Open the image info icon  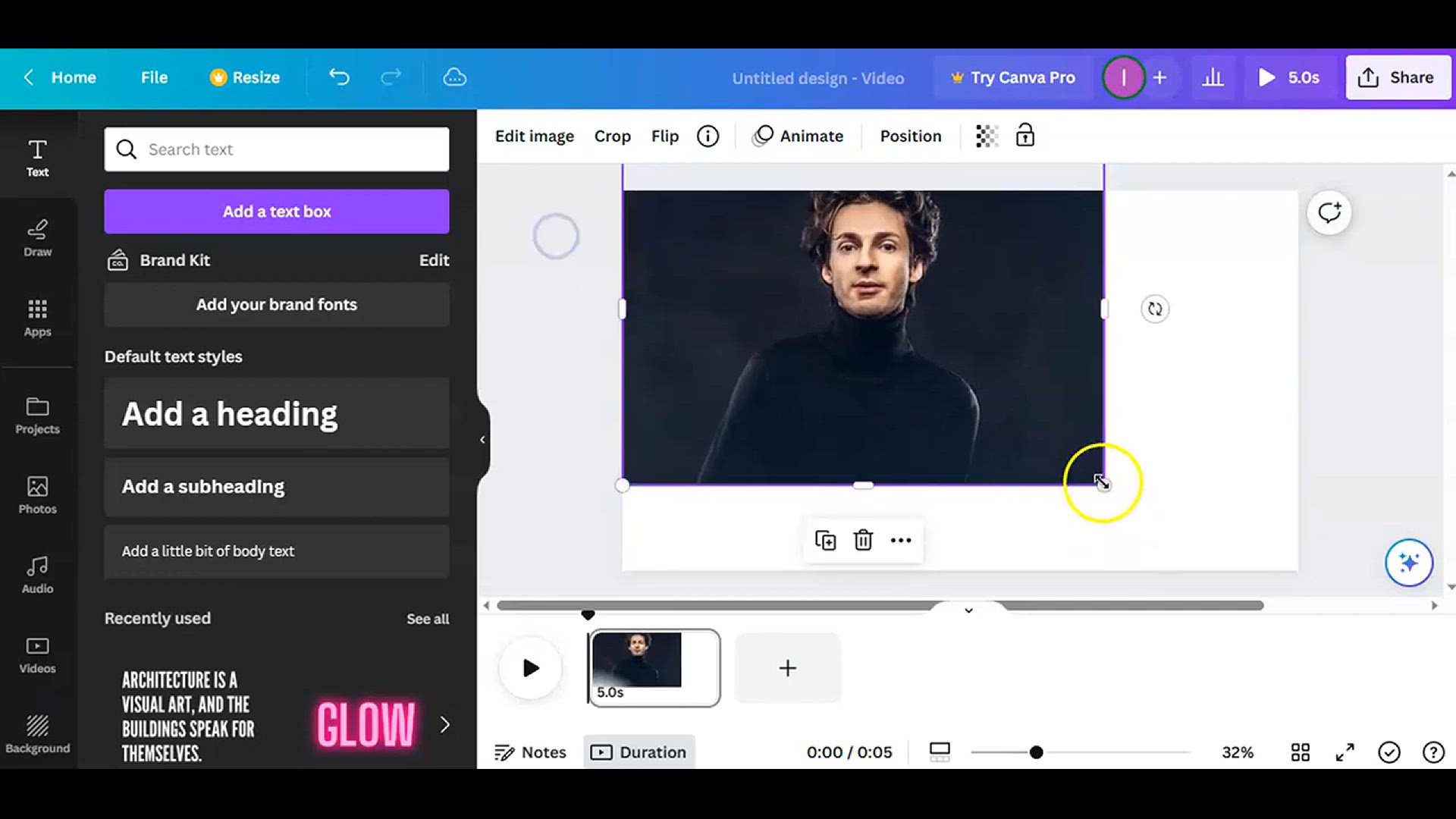pos(708,136)
